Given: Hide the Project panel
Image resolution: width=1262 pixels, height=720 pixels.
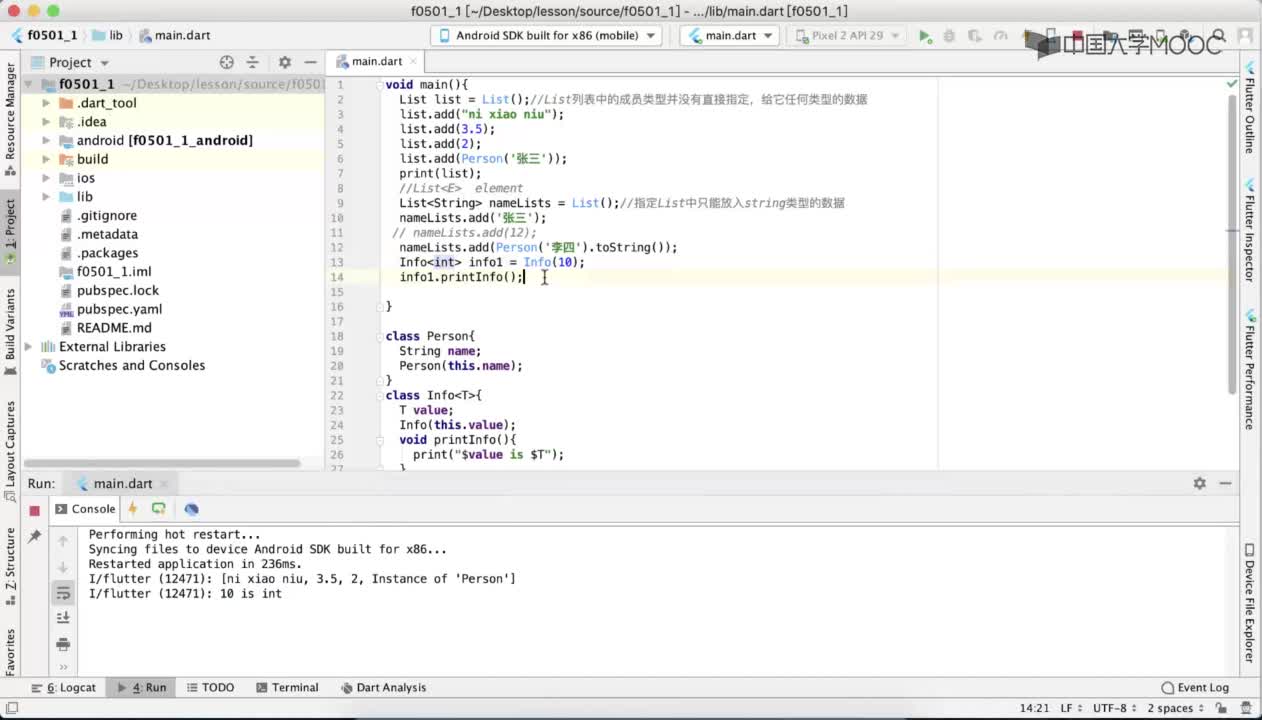Looking at the screenshot, I should [310, 62].
